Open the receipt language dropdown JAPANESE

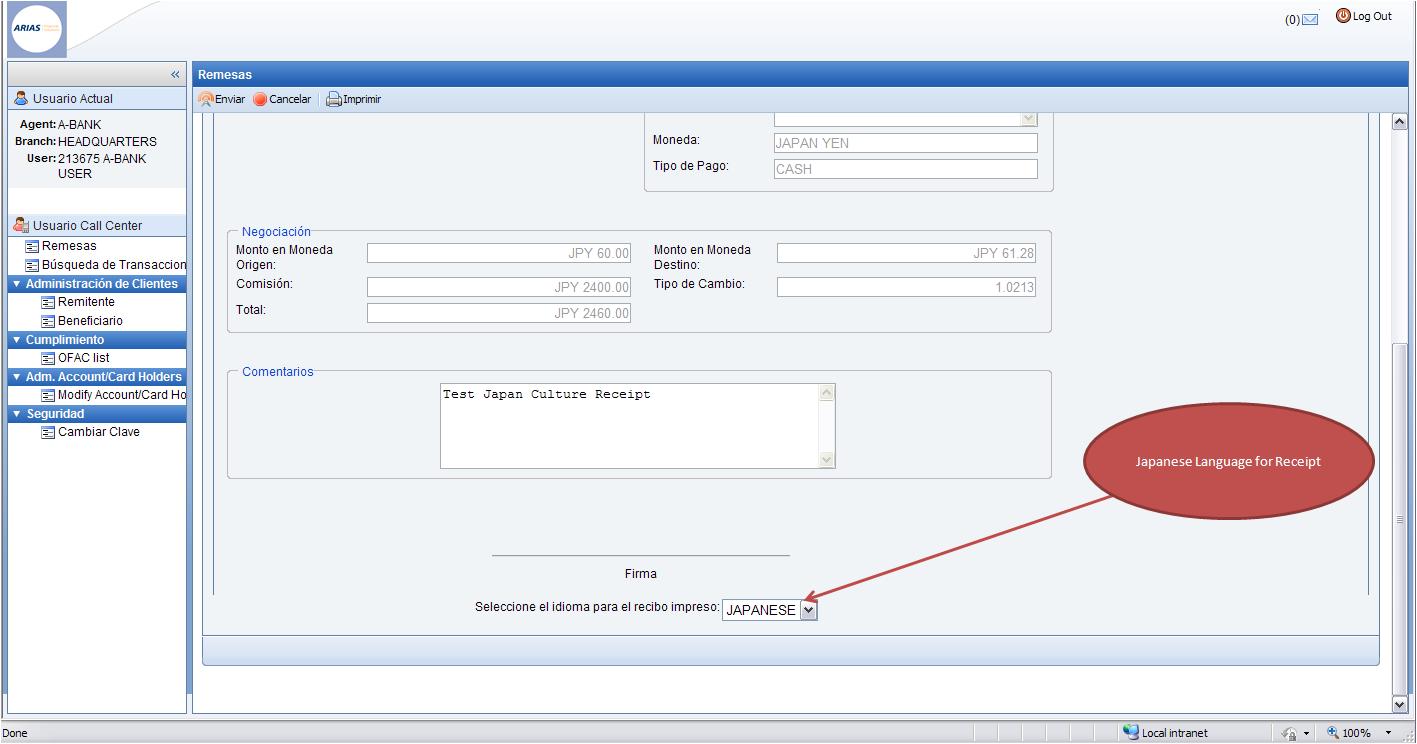pos(769,610)
